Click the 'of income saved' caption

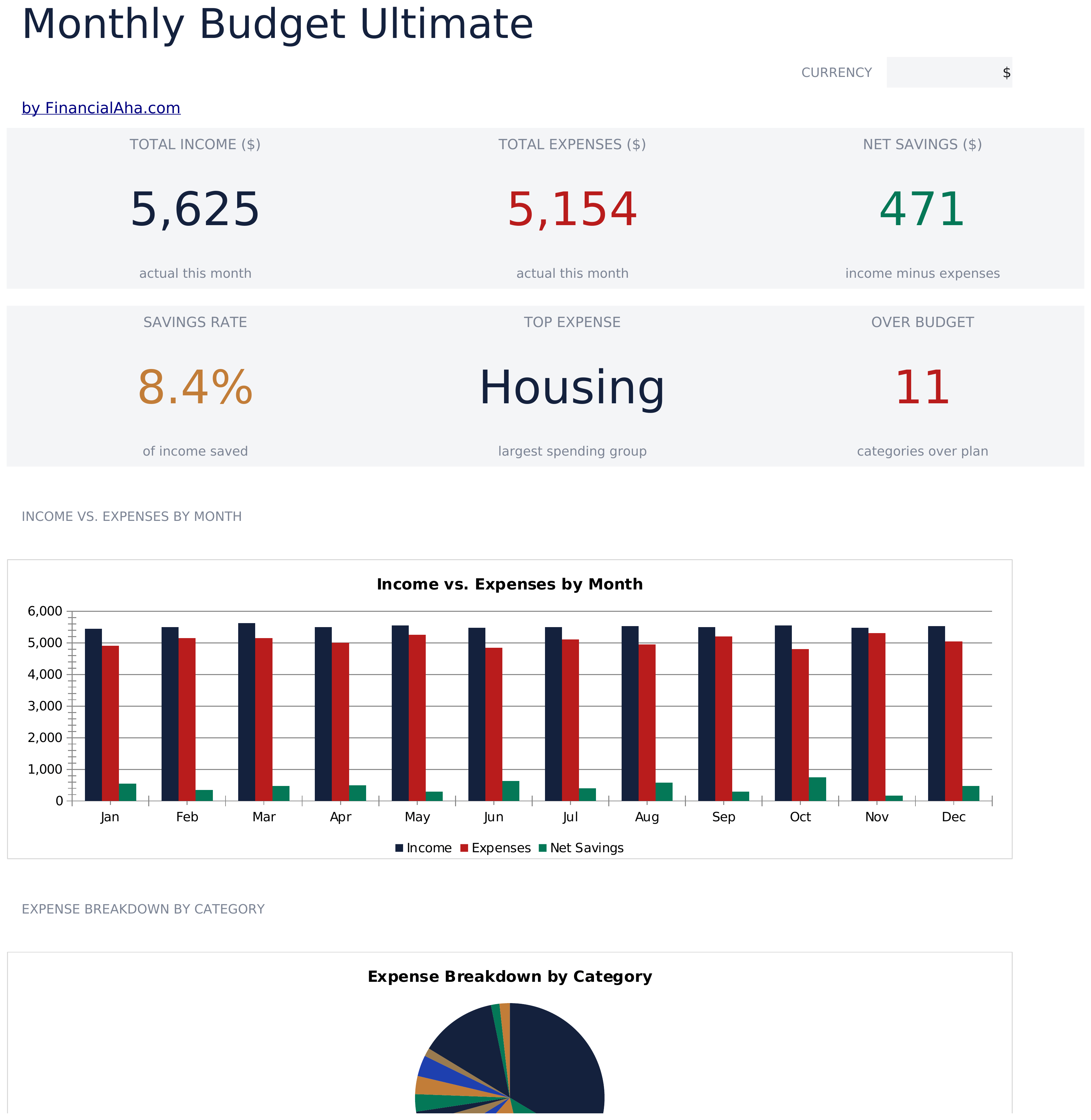point(195,451)
